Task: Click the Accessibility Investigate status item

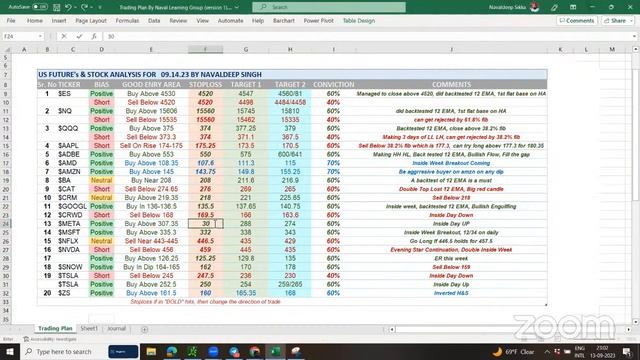Action: (x=50, y=339)
